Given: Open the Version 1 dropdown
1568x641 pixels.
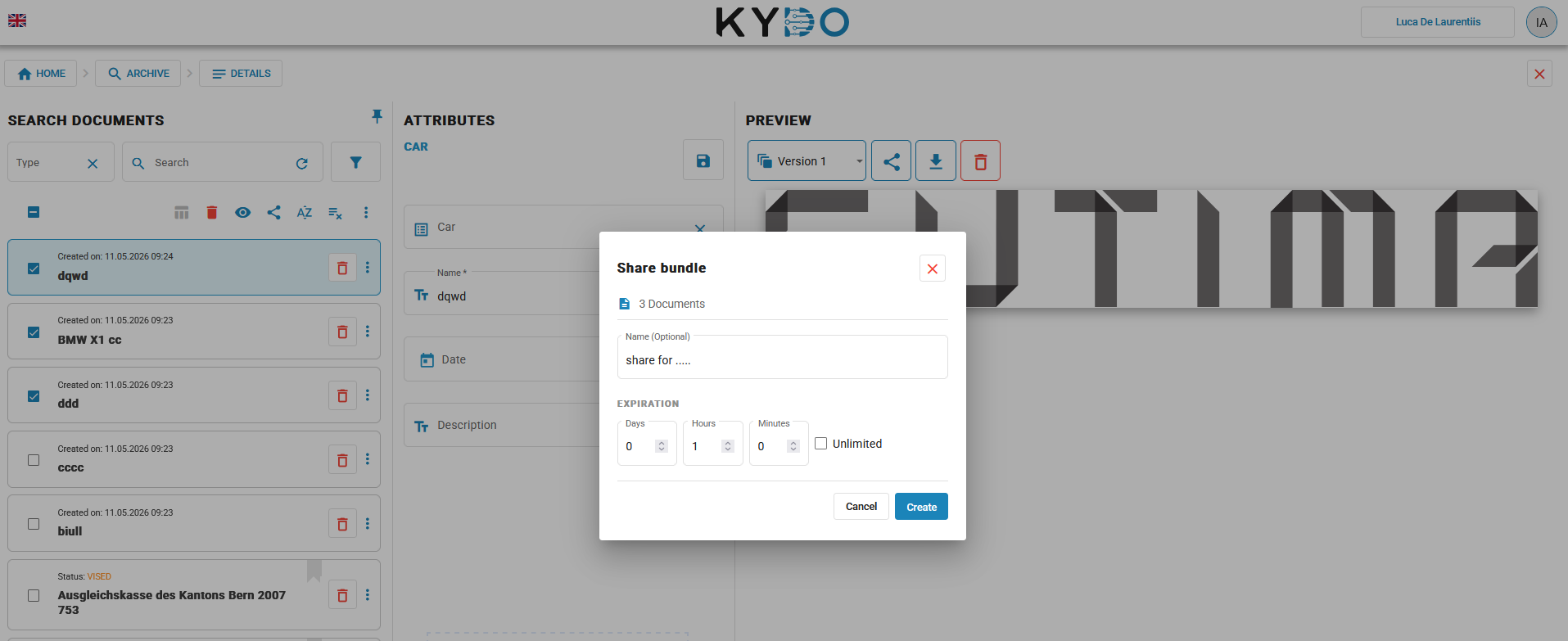Looking at the screenshot, I should tap(807, 161).
